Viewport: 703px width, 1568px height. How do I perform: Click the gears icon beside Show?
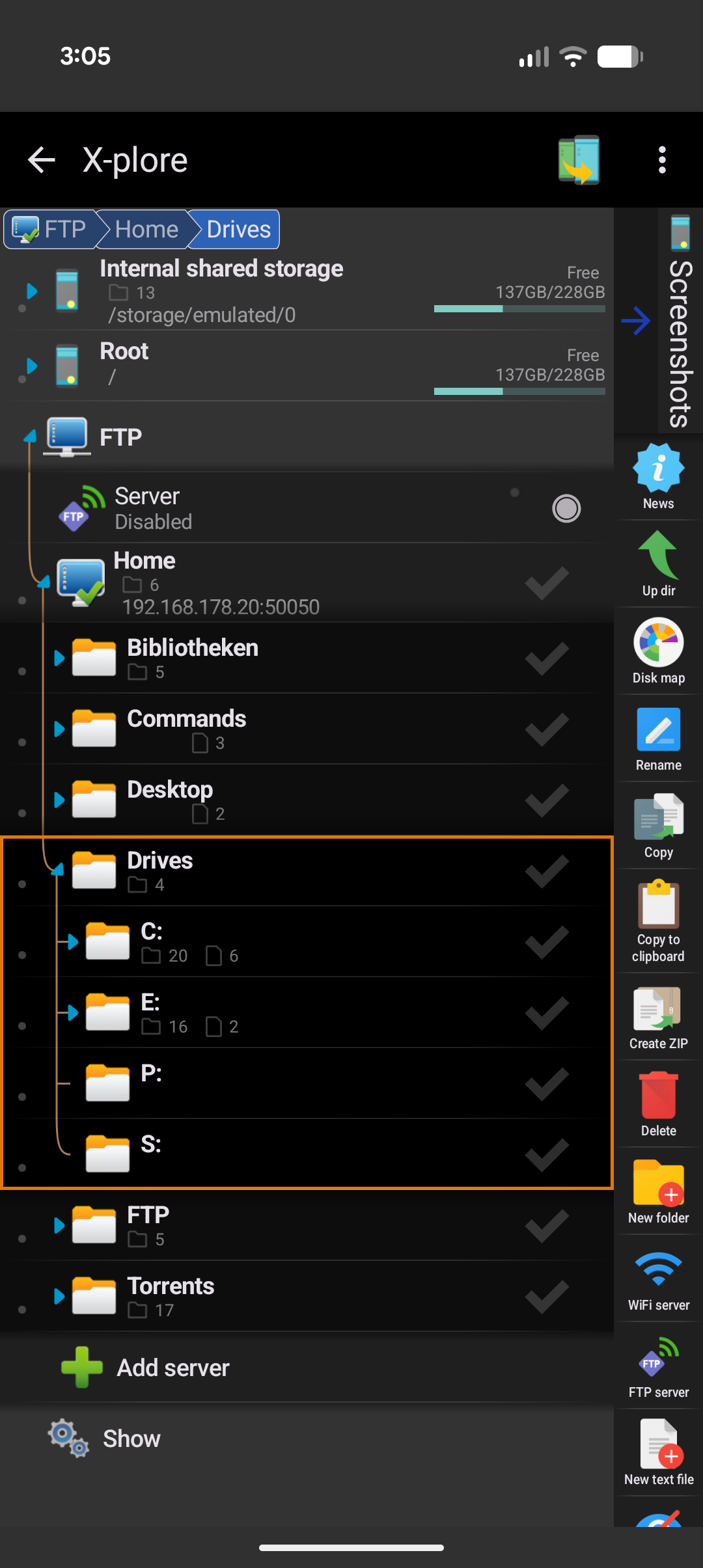click(68, 1438)
